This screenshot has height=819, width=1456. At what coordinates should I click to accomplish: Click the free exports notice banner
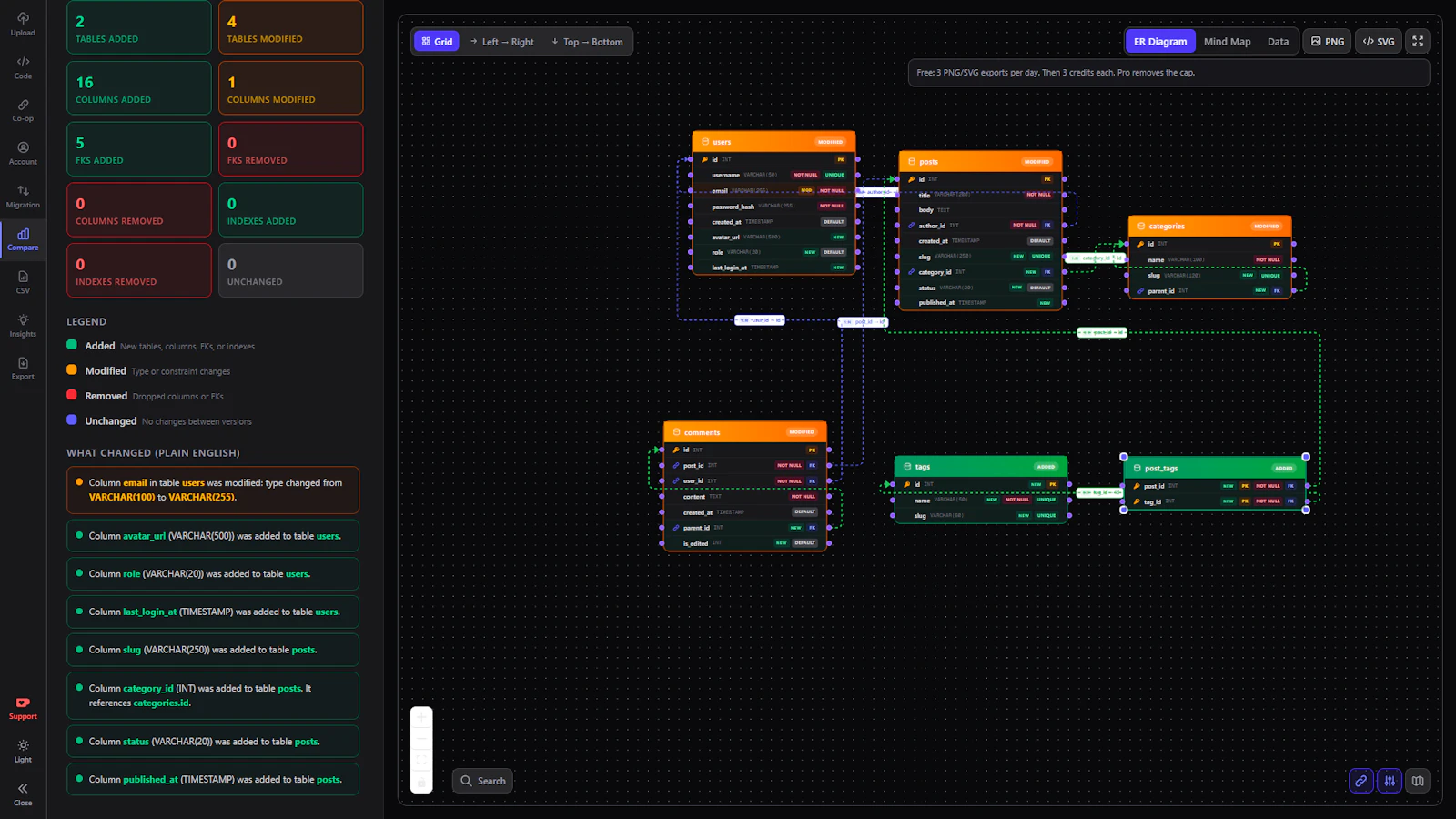pos(1168,73)
